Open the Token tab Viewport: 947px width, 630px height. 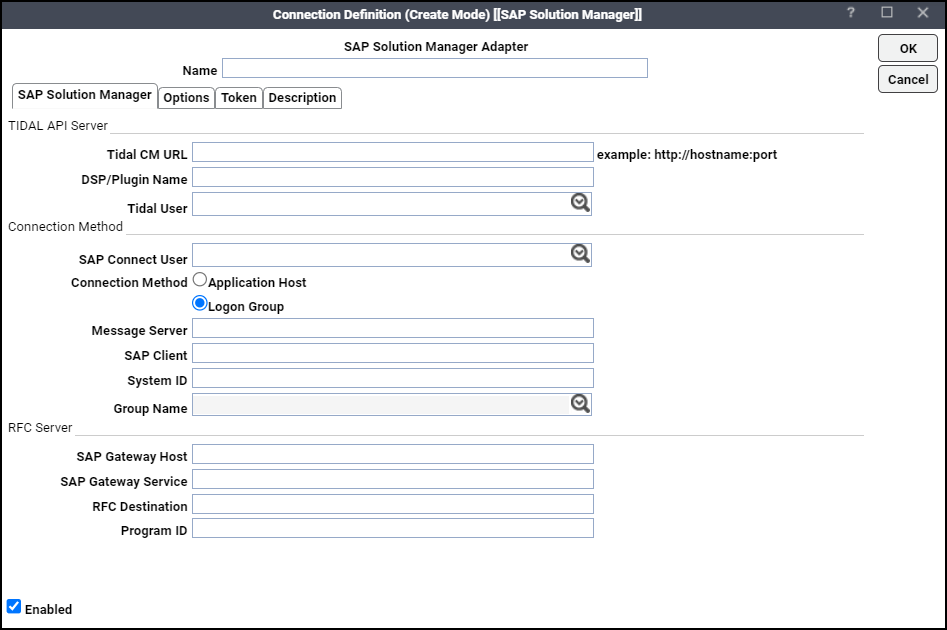239,98
